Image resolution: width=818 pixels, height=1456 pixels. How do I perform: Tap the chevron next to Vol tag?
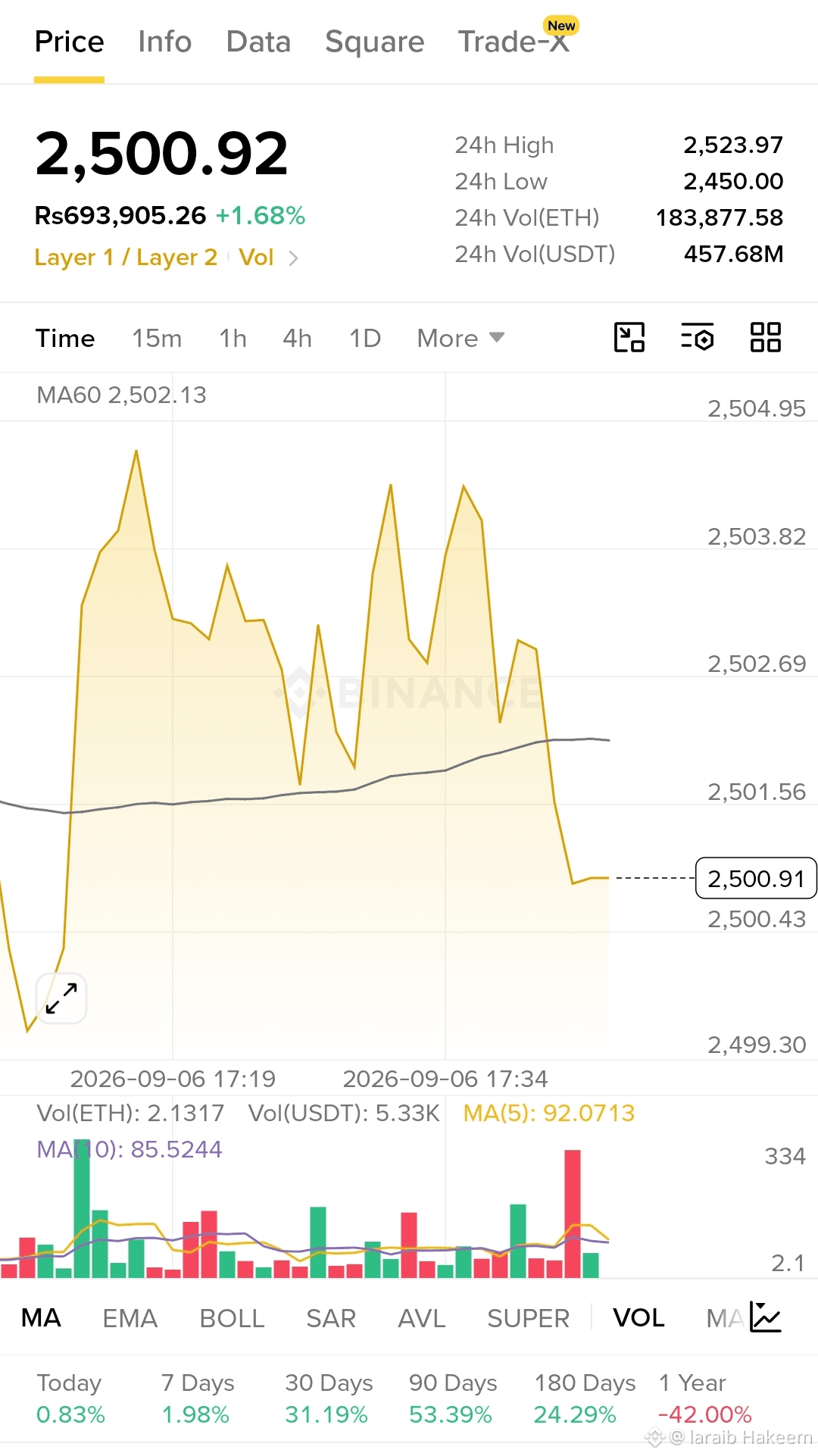click(293, 258)
